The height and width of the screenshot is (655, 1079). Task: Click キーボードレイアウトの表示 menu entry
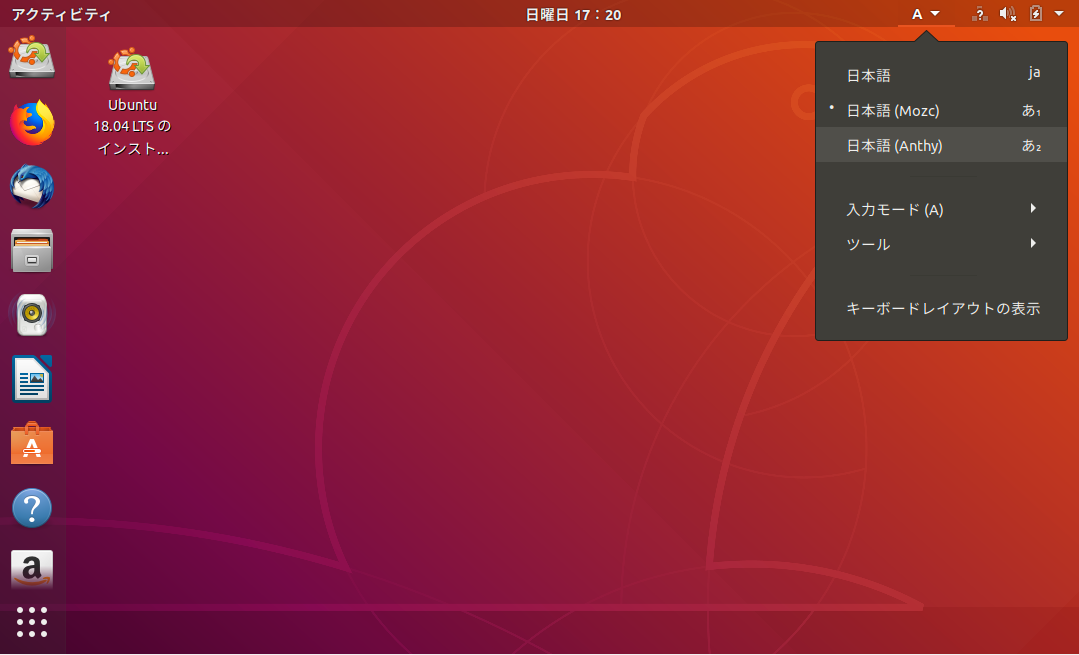coord(942,309)
